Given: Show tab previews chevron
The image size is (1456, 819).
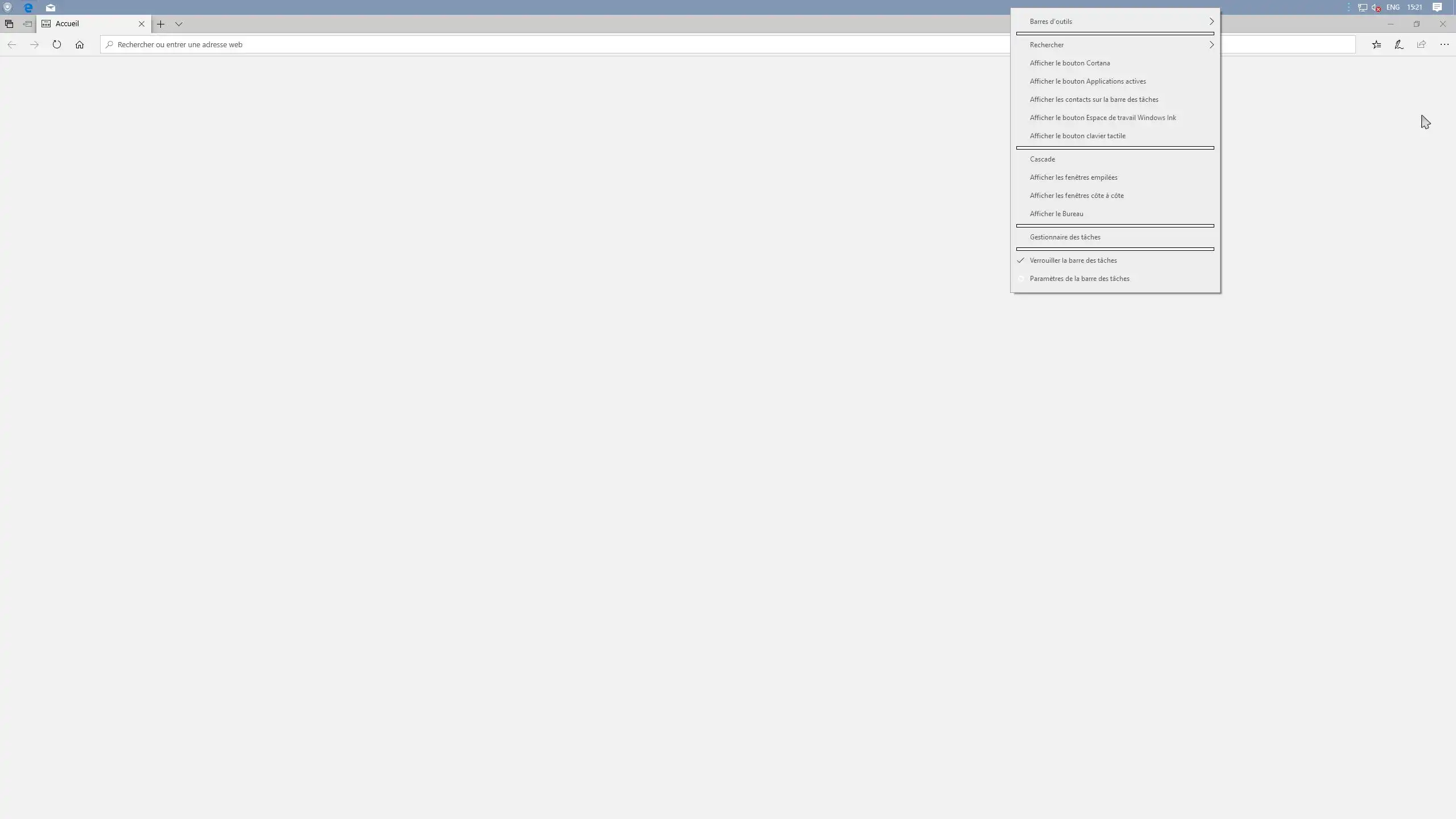Looking at the screenshot, I should coord(179,24).
